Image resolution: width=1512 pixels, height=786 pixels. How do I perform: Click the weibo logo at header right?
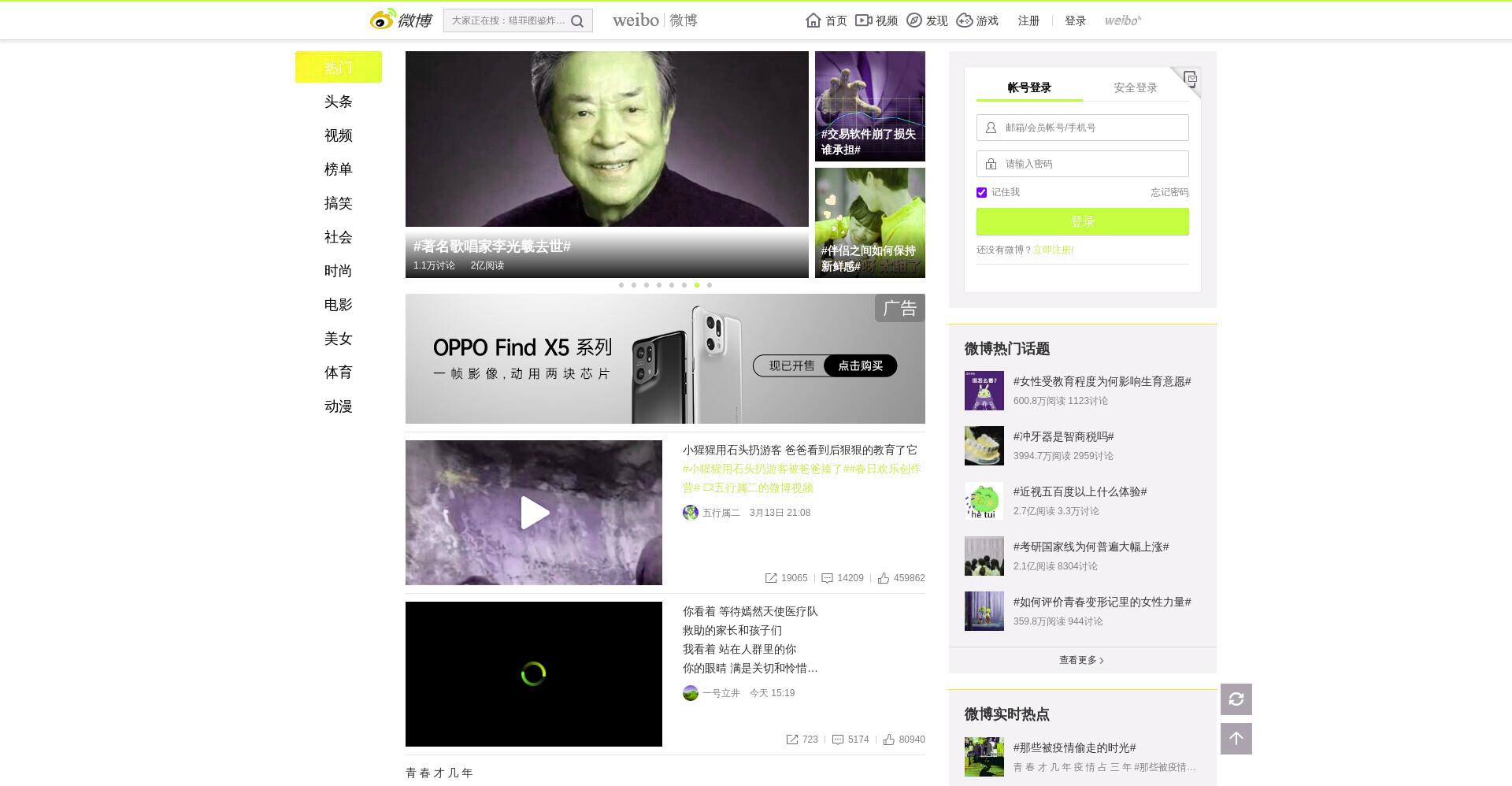(x=1122, y=20)
